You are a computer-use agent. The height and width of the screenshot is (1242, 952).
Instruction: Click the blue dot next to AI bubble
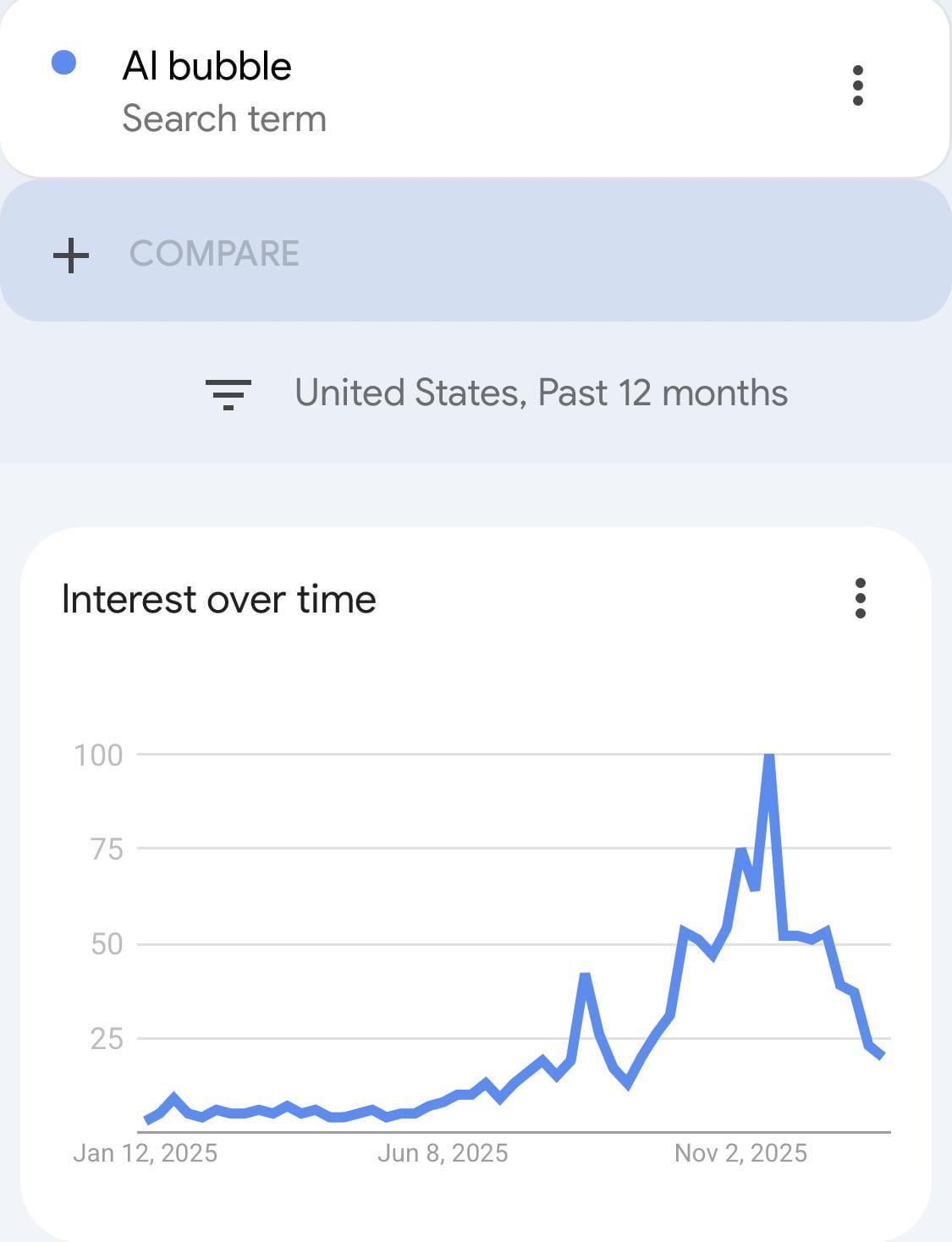(64, 63)
